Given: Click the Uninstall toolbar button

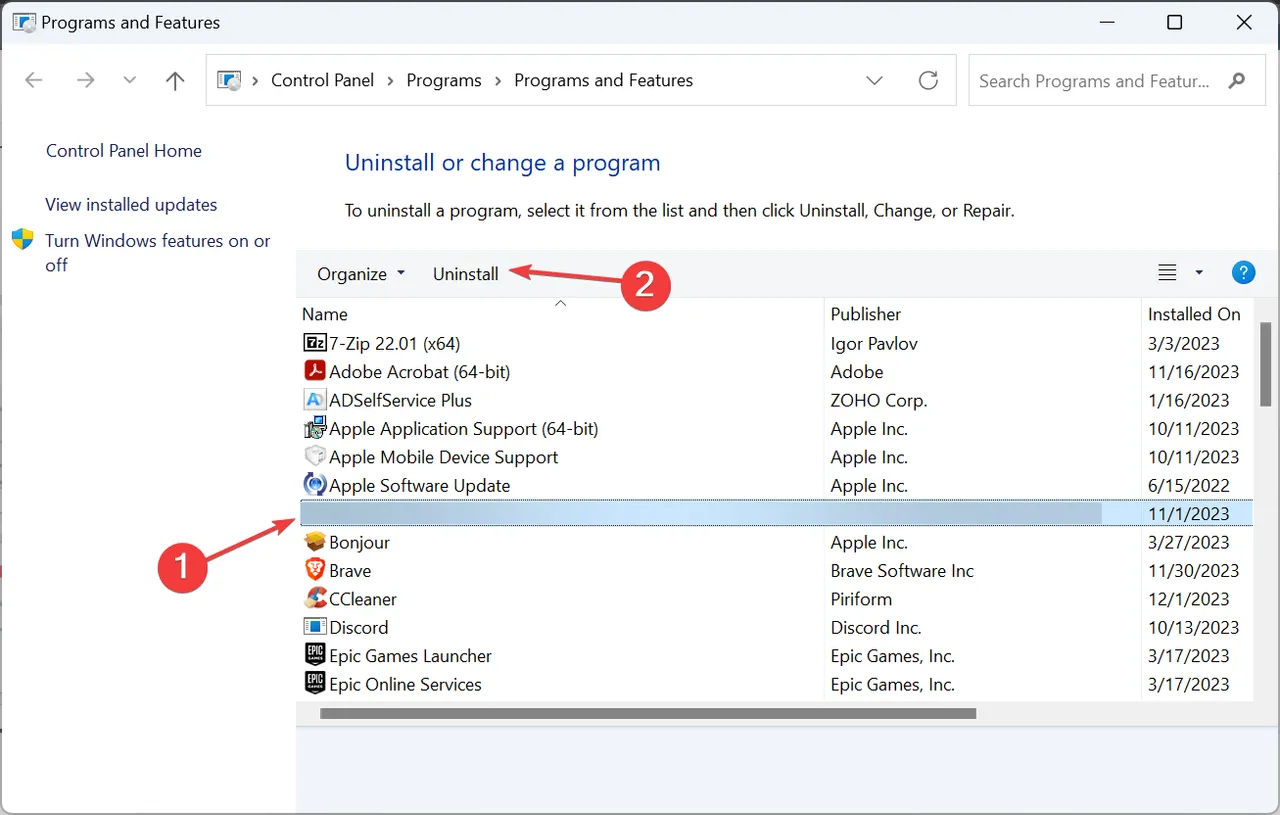Looking at the screenshot, I should coord(465,274).
